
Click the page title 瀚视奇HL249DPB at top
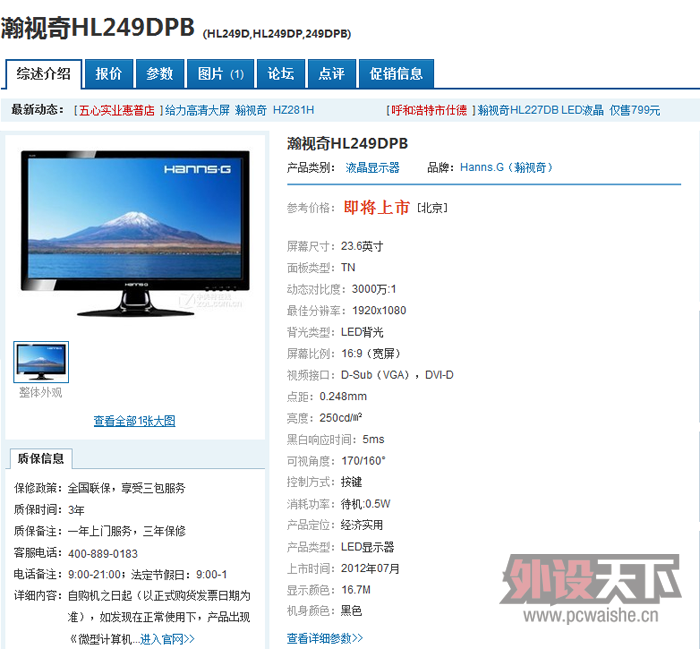click(x=98, y=28)
